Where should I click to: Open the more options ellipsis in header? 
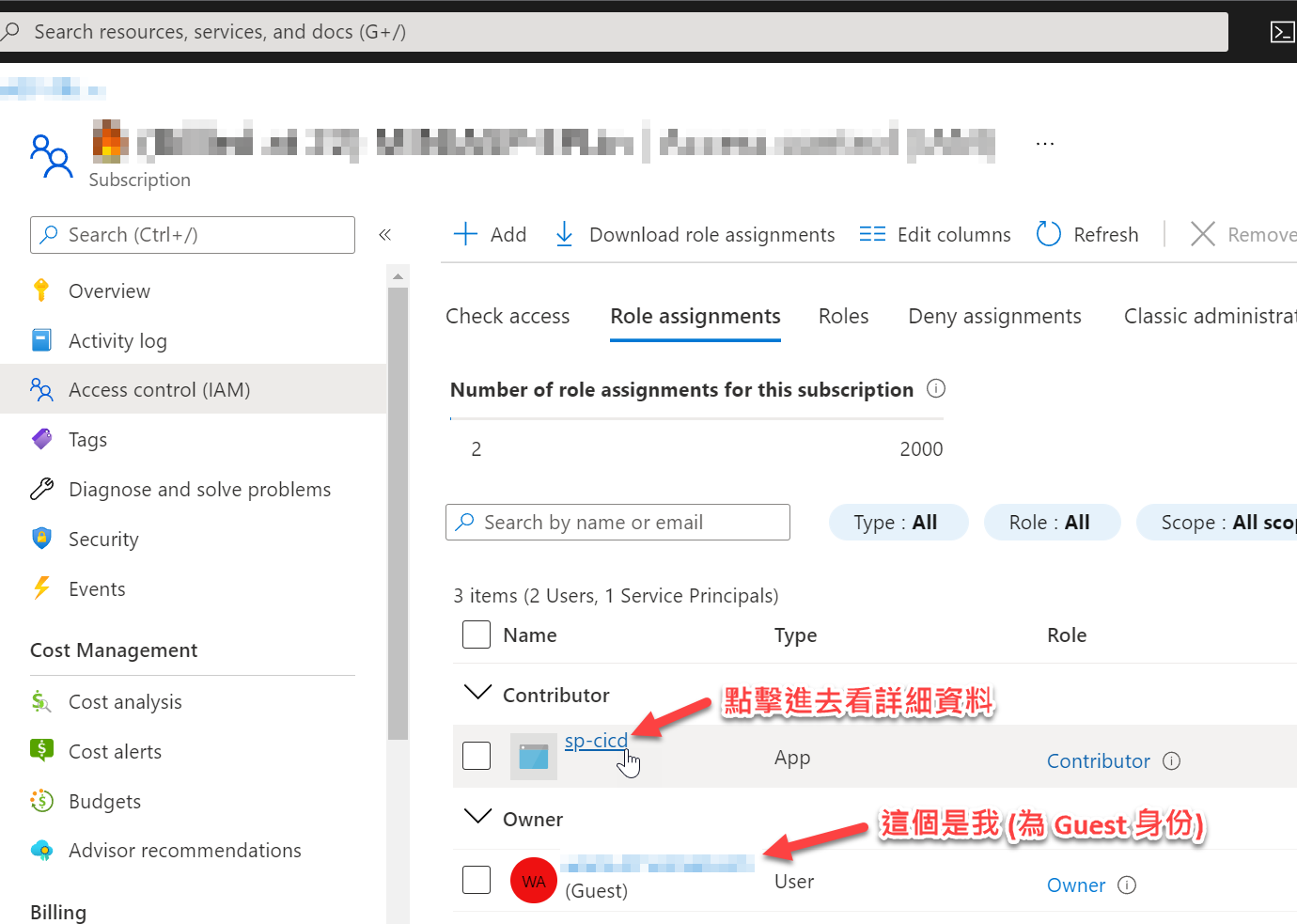tap(1044, 144)
